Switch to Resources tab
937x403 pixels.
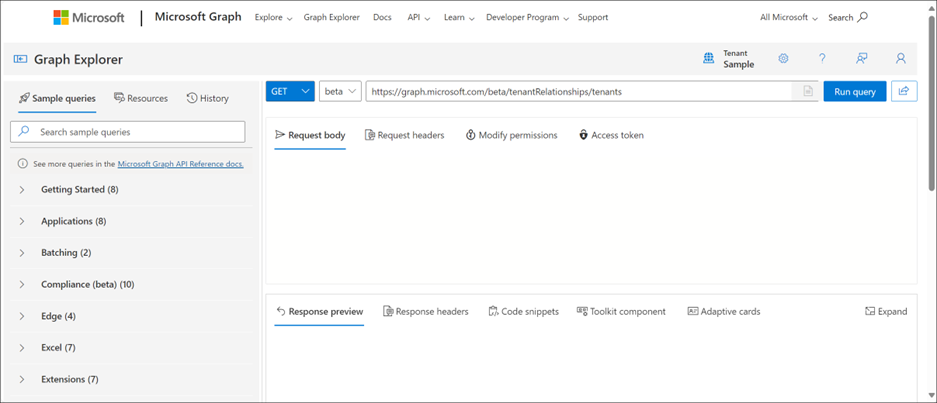coord(141,98)
